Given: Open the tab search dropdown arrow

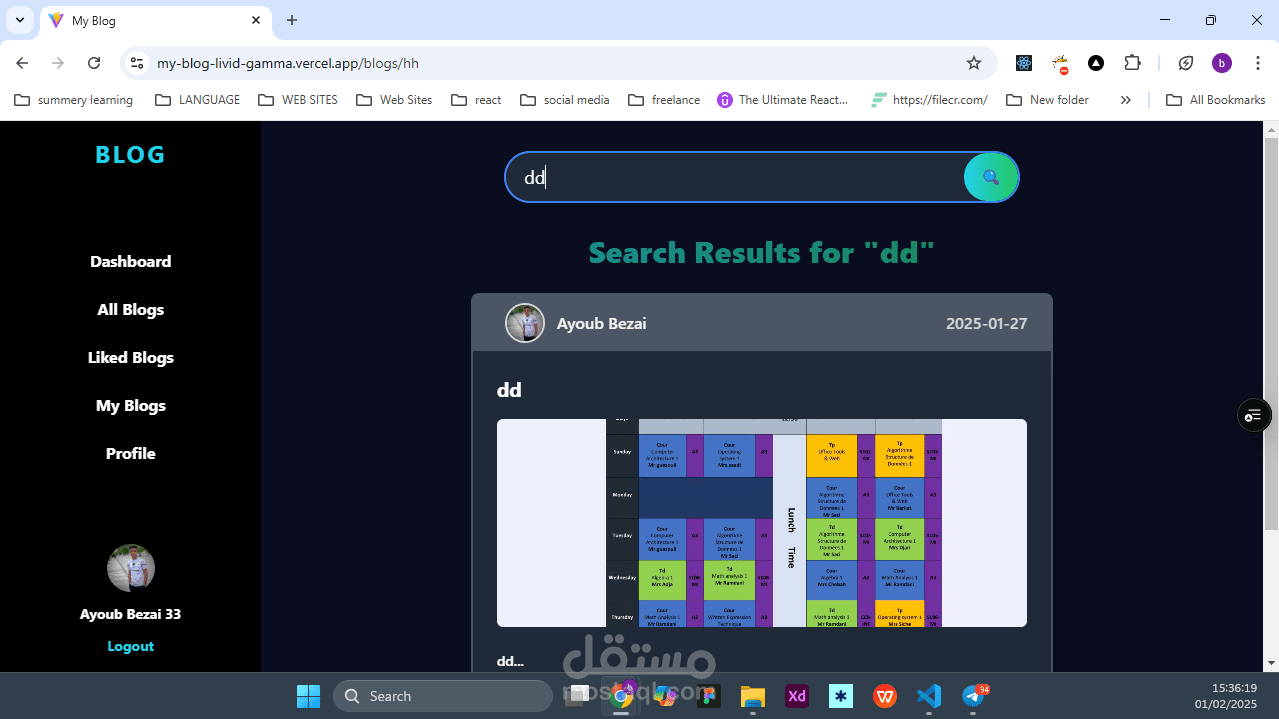Looking at the screenshot, I should pos(19,20).
